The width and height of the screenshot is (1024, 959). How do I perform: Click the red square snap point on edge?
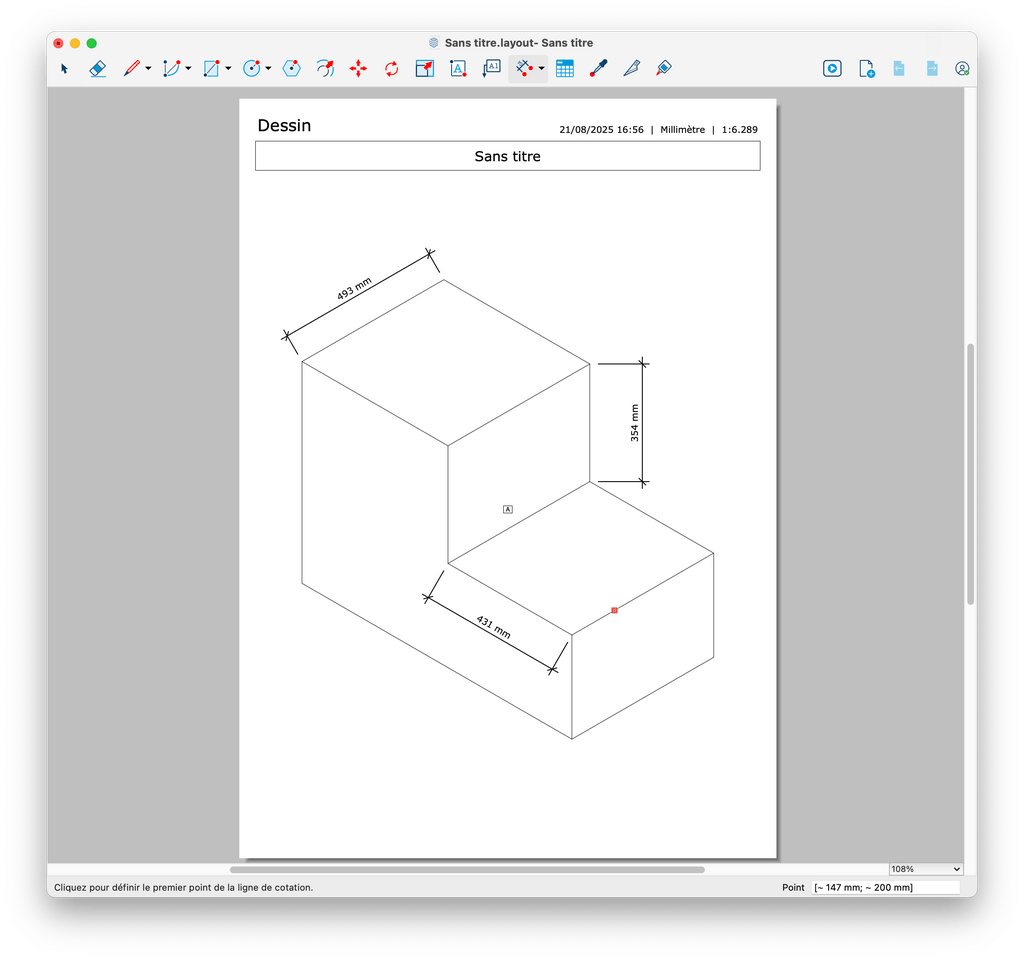pos(615,610)
